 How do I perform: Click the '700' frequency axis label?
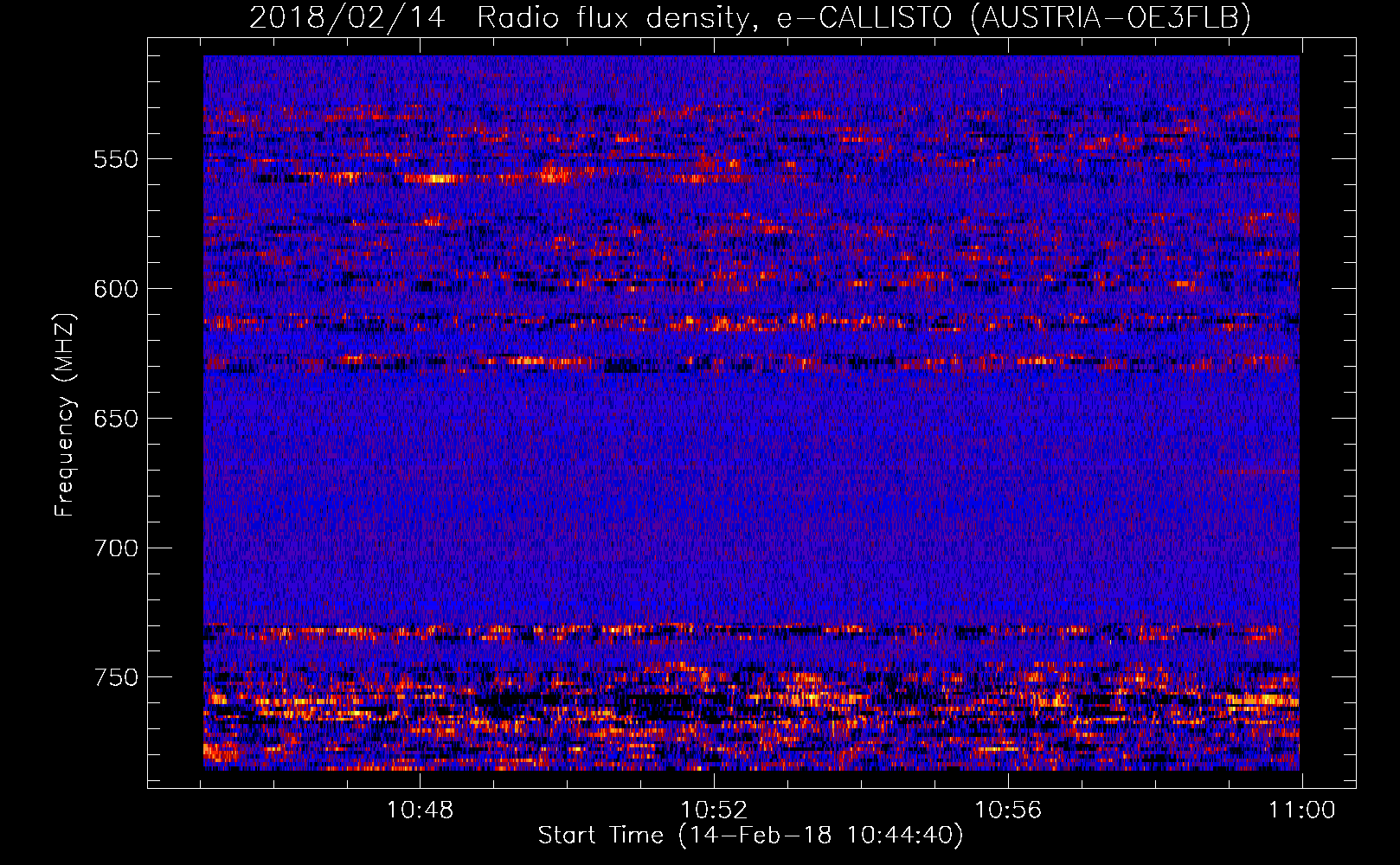(x=116, y=548)
